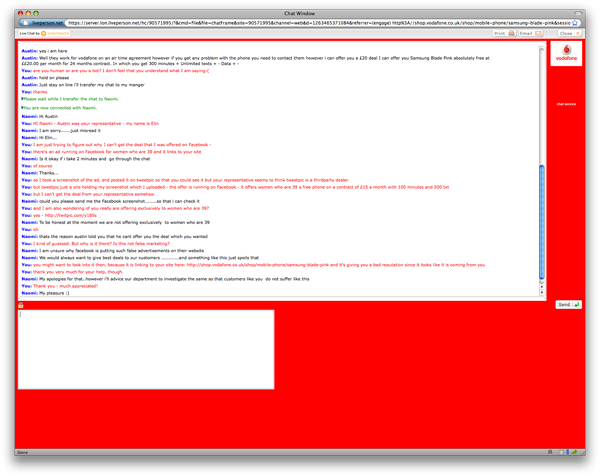Click the 'Hi Austin' message from Naomi
This screenshot has height=476, width=600.
tap(40, 116)
